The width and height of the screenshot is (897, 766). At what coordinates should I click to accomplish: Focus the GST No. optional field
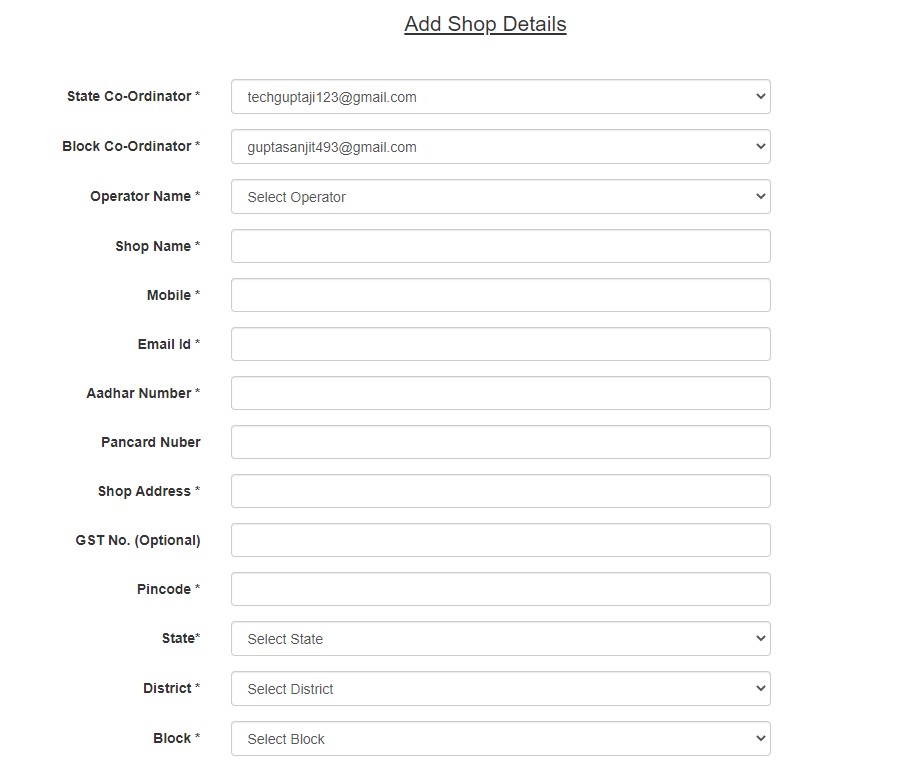coord(501,540)
